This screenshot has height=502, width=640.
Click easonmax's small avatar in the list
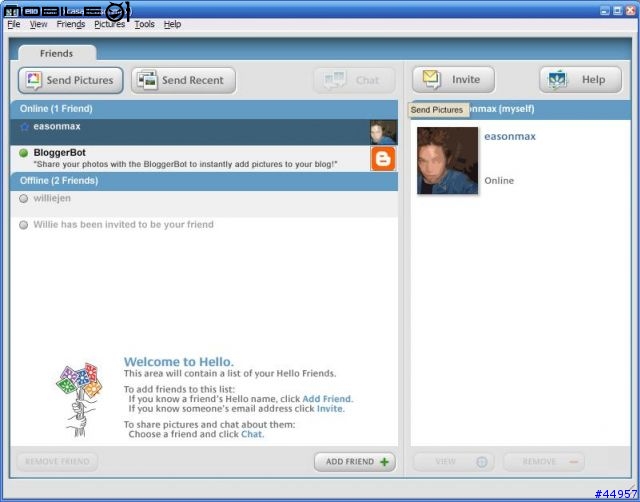pos(383,132)
